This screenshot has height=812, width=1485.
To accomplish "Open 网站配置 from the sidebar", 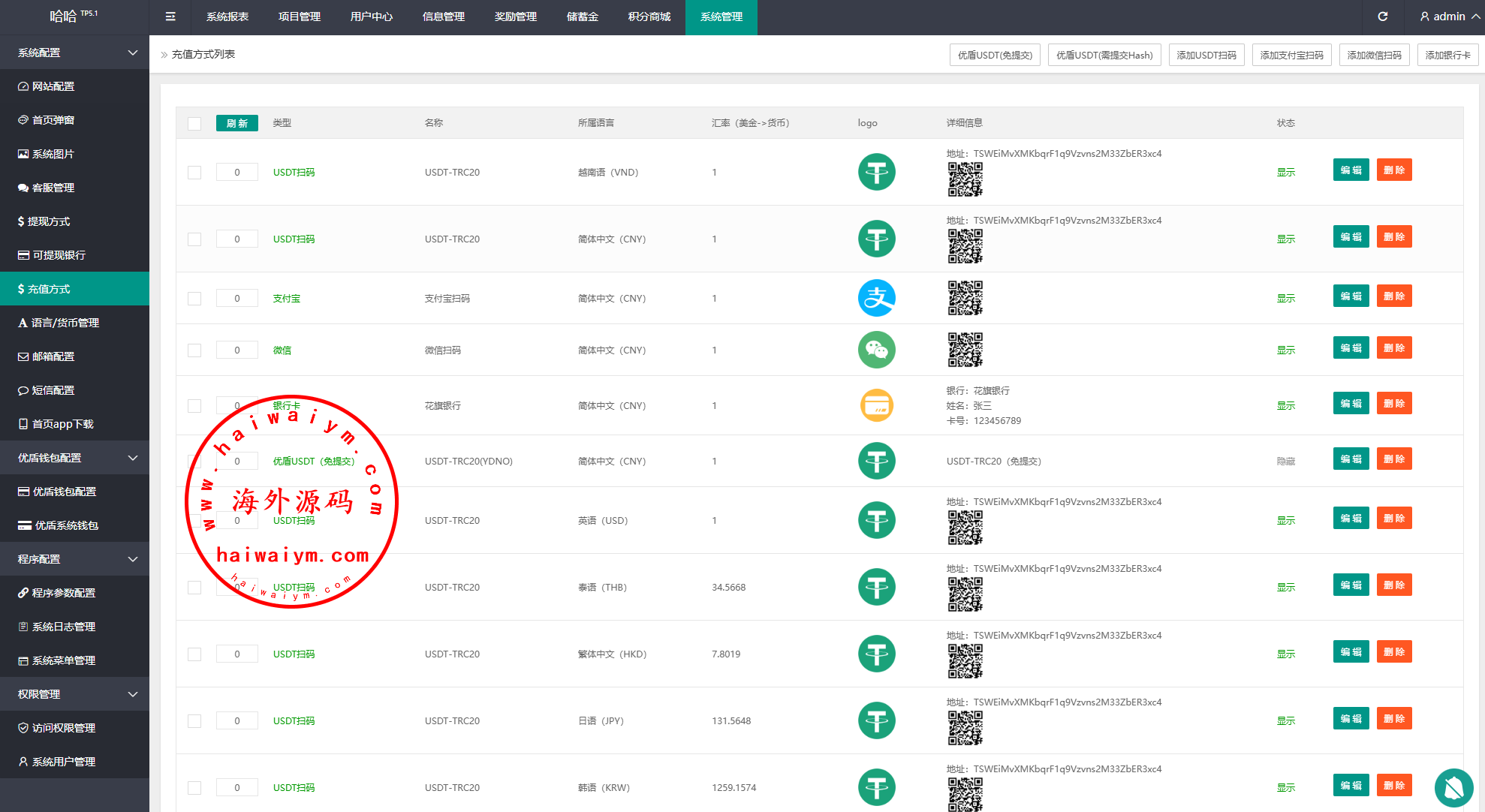I will coord(53,86).
